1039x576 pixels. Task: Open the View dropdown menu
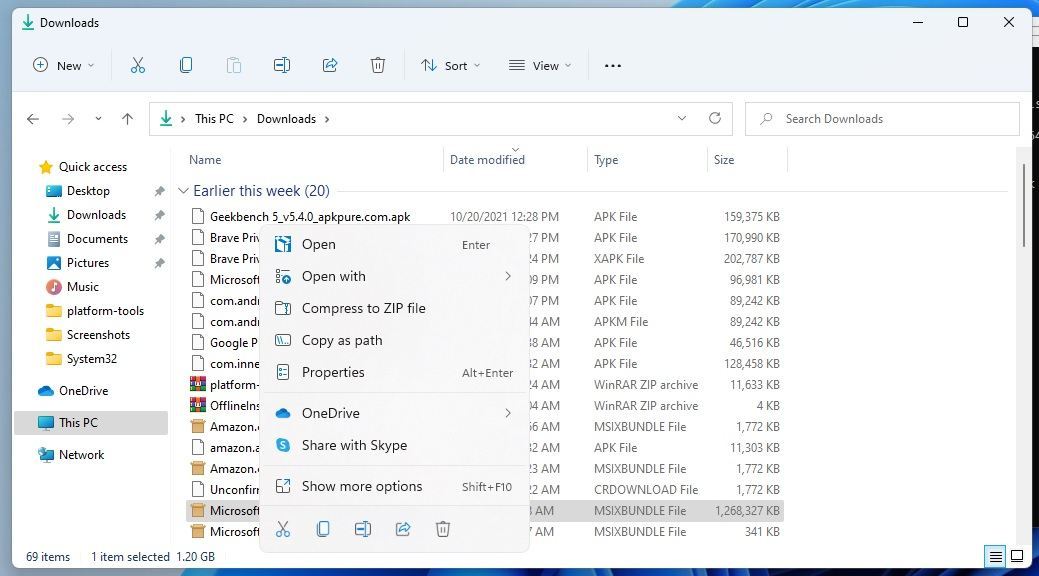click(540, 65)
